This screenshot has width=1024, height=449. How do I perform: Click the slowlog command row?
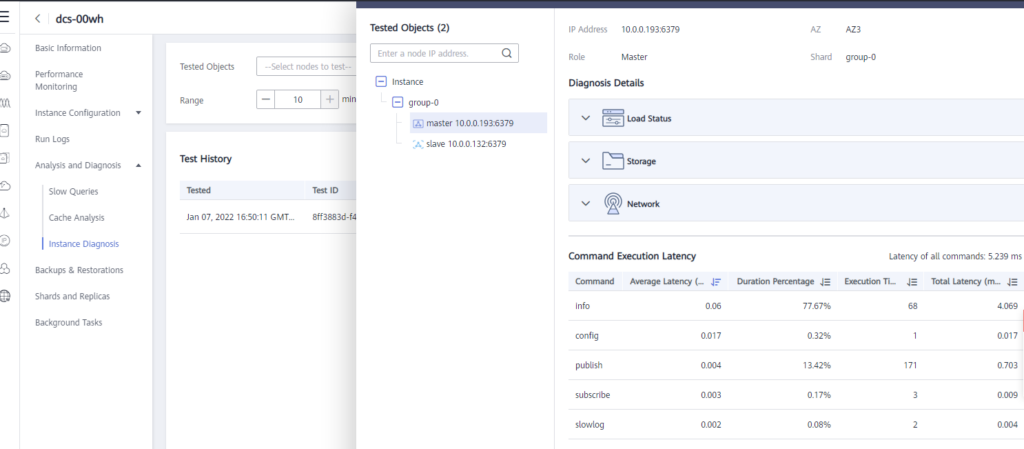click(796, 425)
